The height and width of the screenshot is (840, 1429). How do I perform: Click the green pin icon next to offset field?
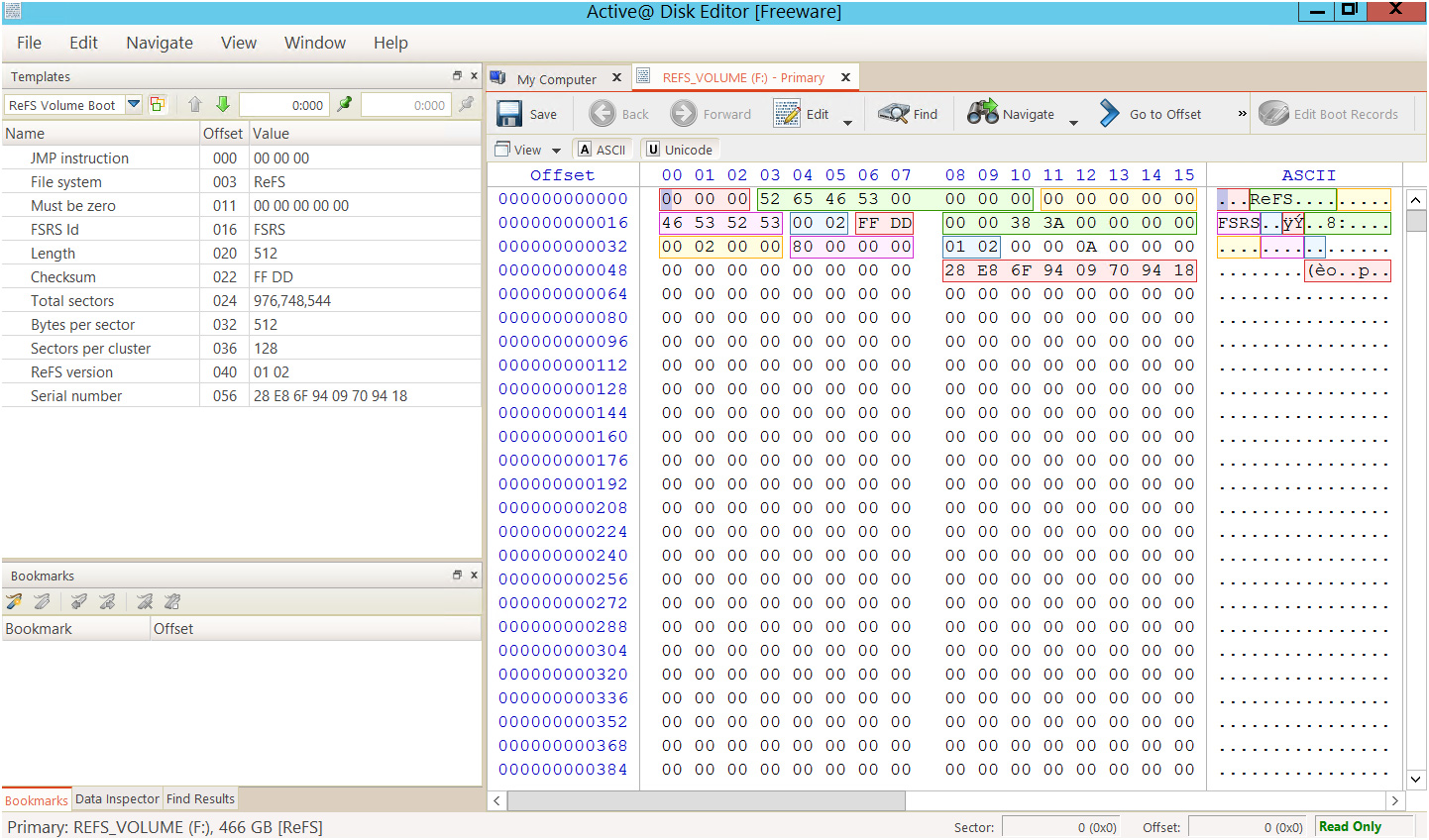tap(345, 104)
